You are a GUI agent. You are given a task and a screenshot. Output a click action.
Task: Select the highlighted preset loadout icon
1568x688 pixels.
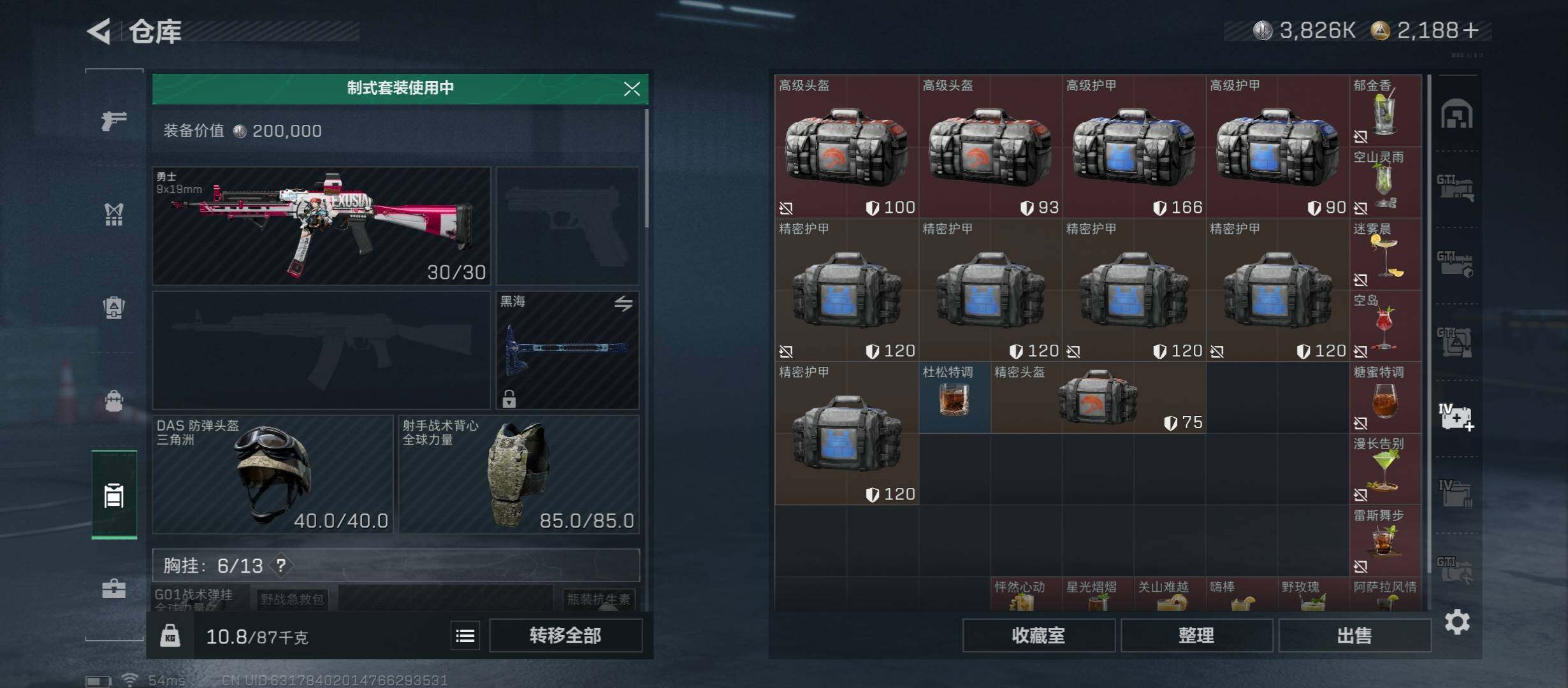click(114, 494)
